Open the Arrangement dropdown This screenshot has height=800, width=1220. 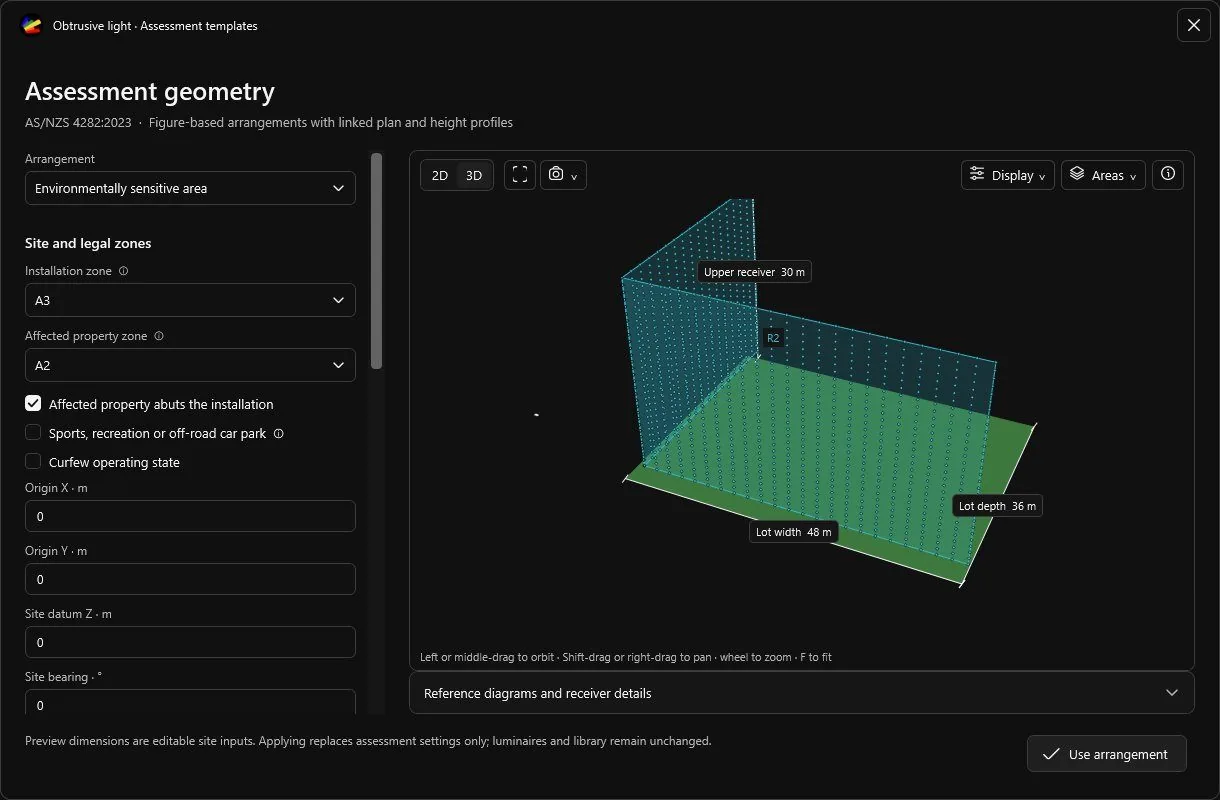[x=190, y=188]
